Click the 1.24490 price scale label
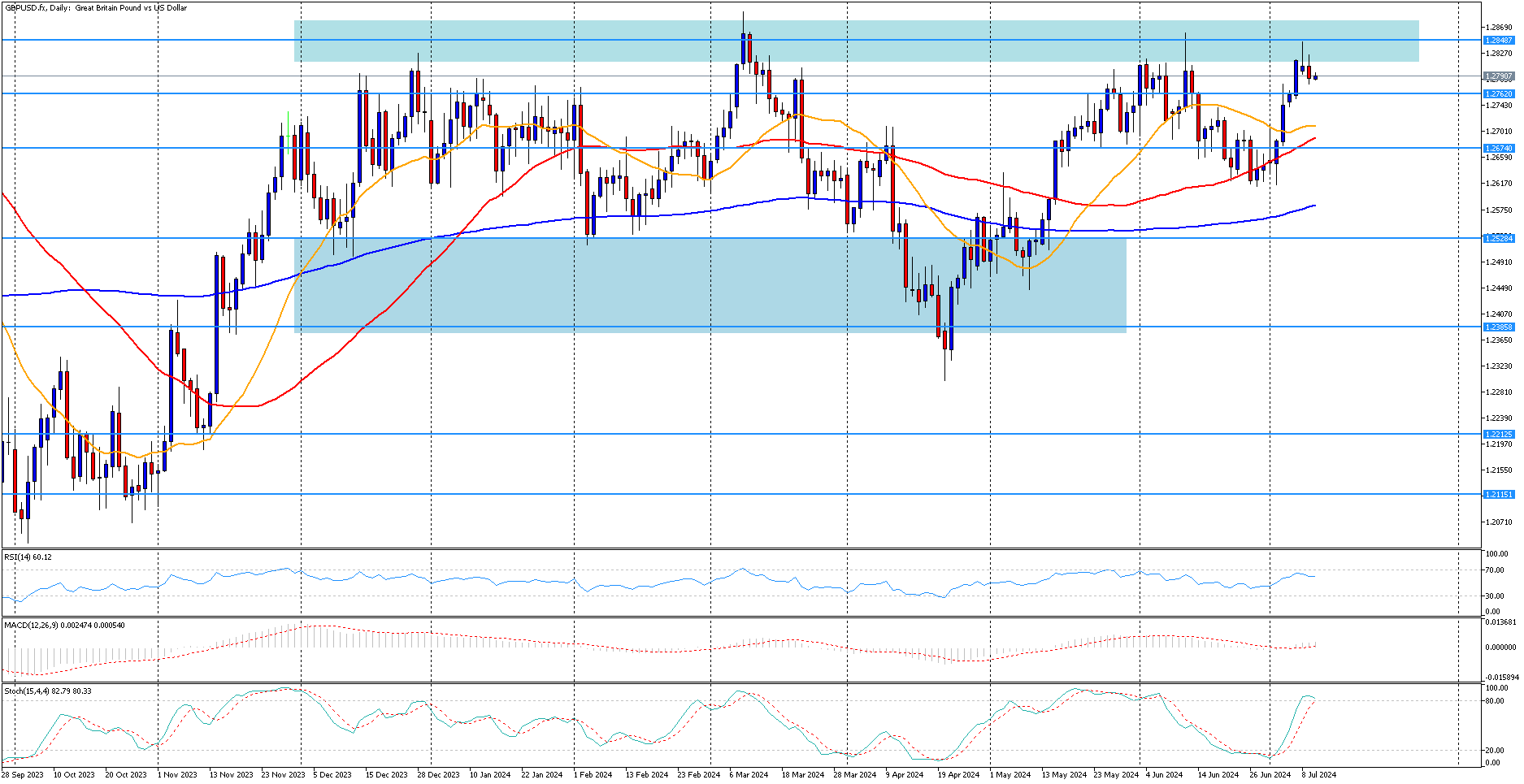The width and height of the screenshot is (1524, 784). pyautogui.click(x=1499, y=288)
